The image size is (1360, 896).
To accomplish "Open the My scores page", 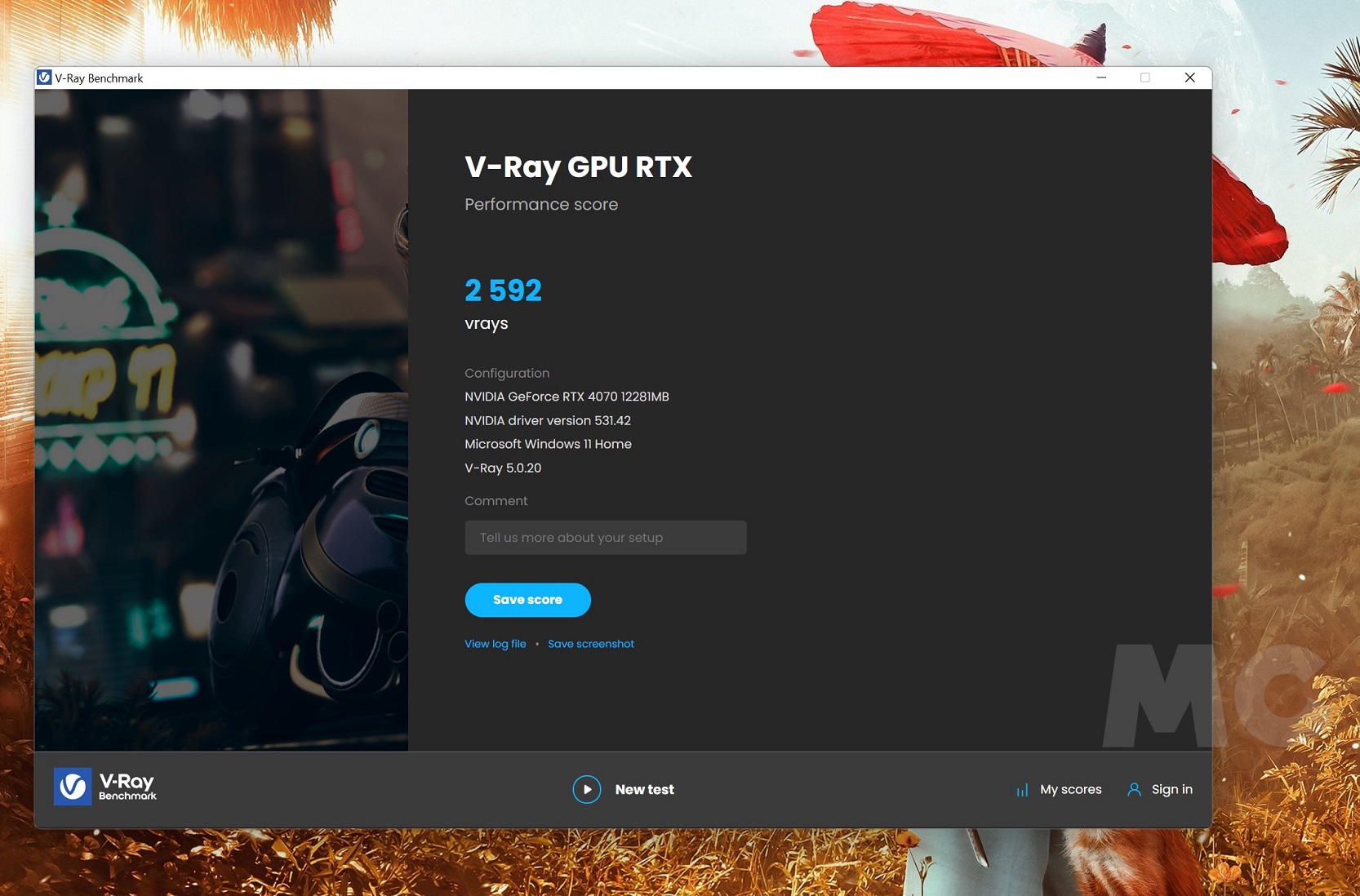I will pos(1070,790).
